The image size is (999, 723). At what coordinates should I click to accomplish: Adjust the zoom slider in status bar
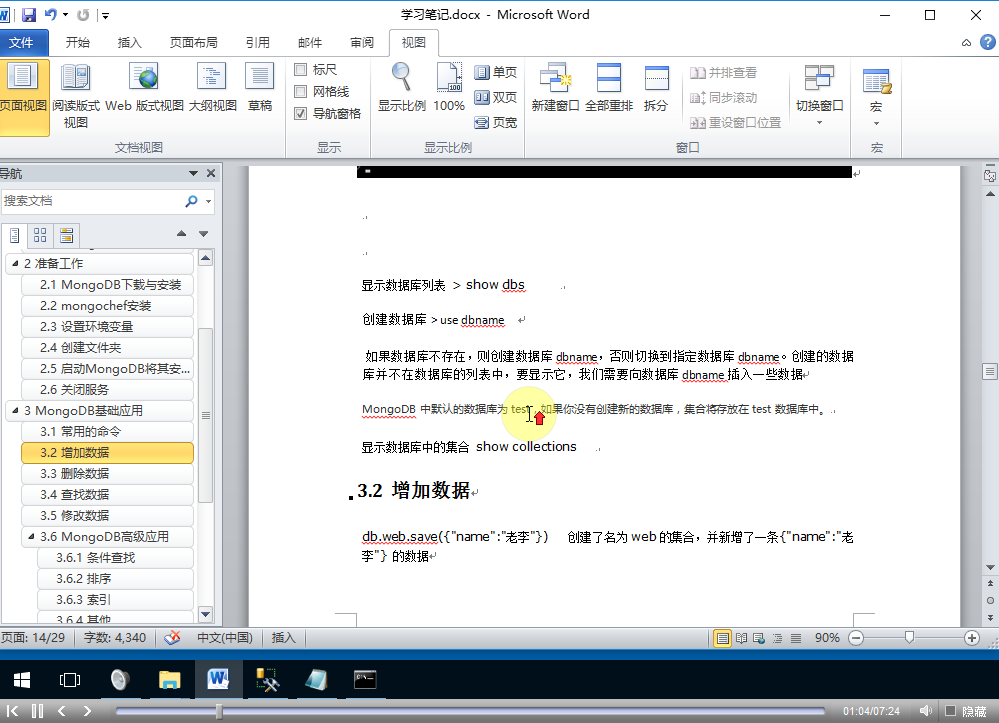tap(909, 638)
